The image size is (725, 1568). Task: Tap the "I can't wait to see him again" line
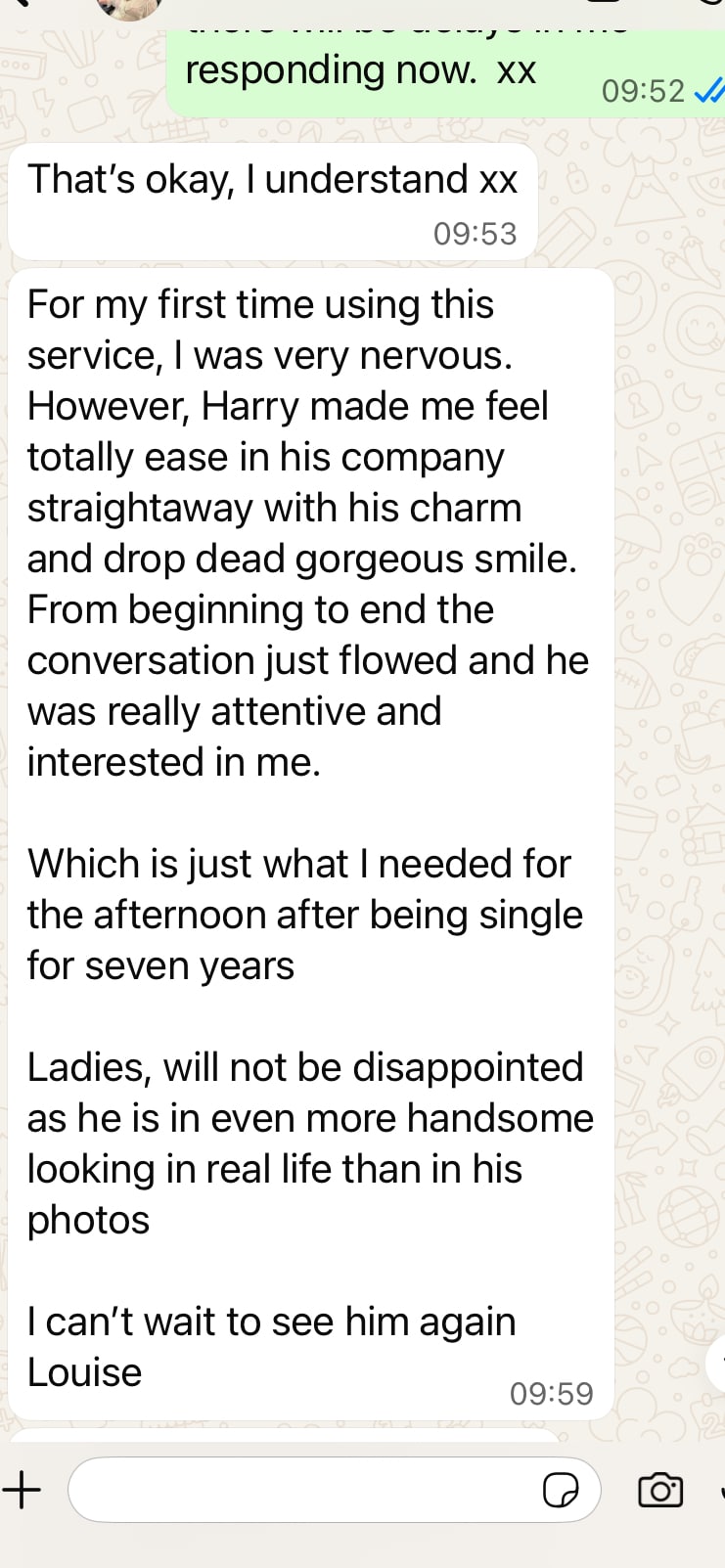tap(271, 1322)
